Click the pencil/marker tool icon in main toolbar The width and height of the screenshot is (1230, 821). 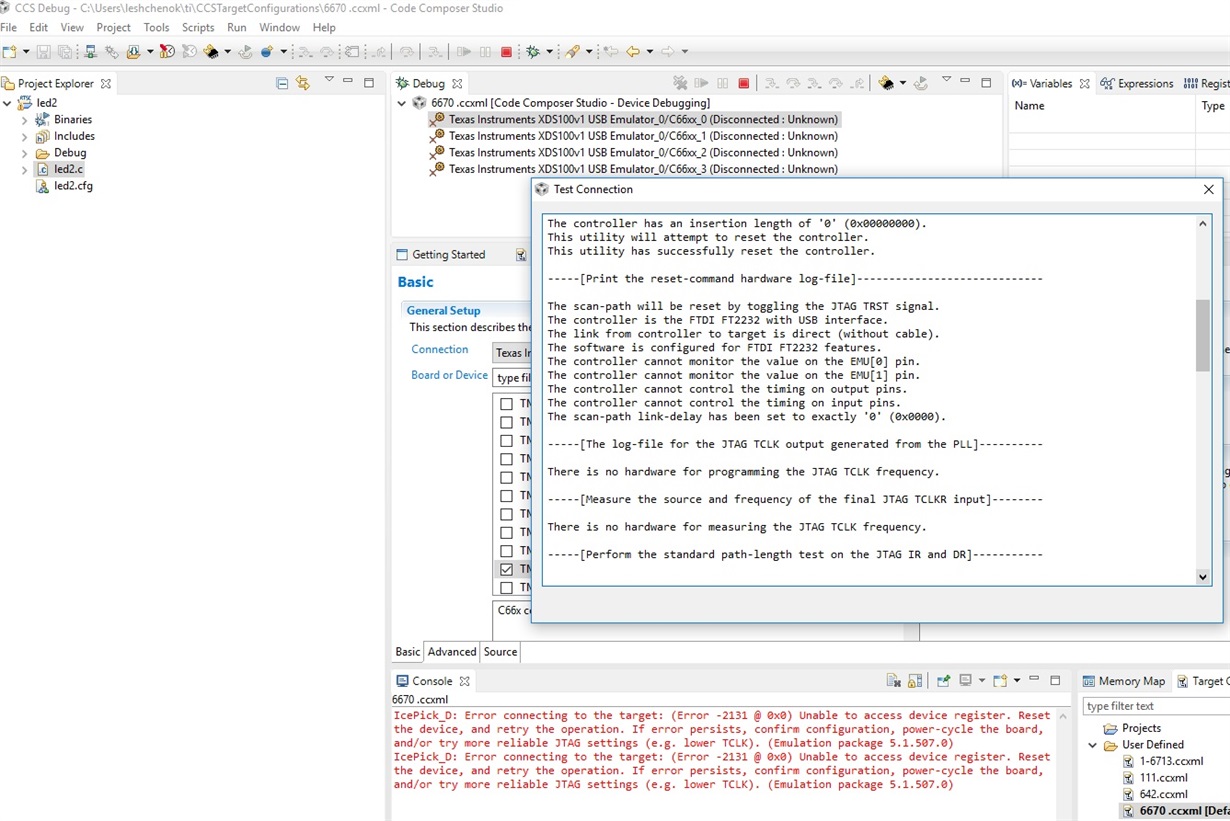572,51
